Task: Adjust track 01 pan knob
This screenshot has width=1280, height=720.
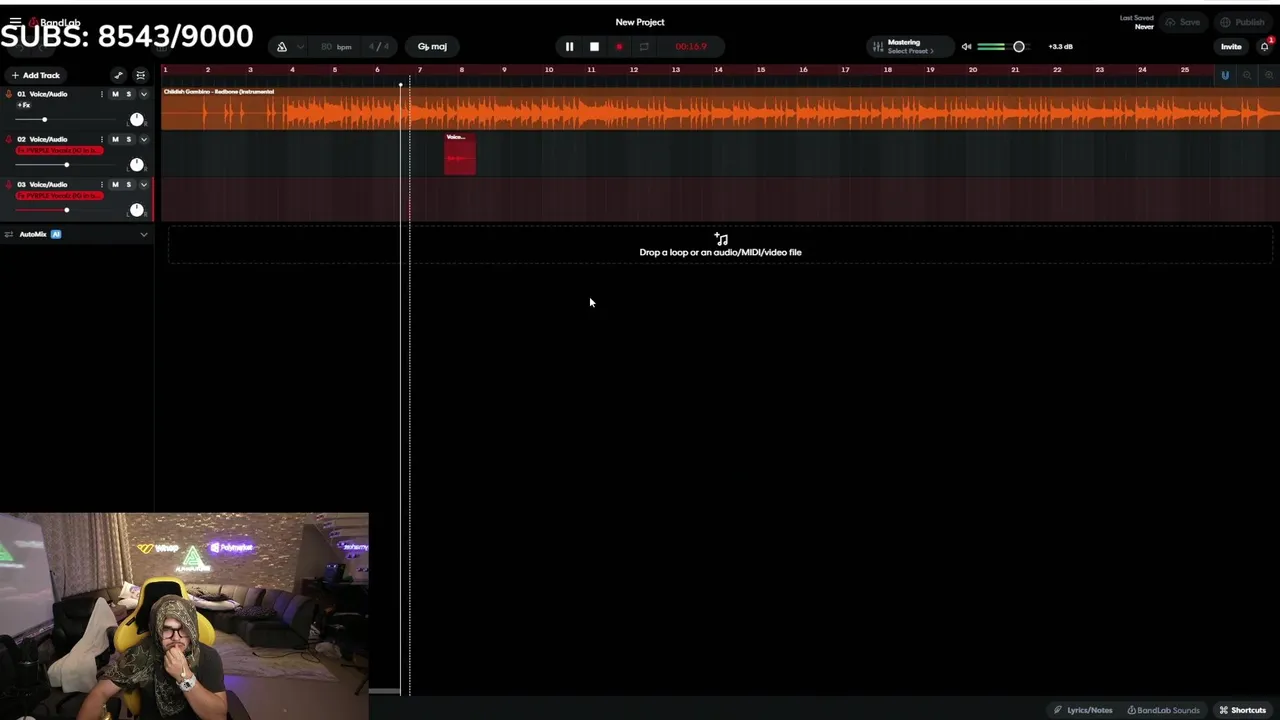Action: [137, 119]
